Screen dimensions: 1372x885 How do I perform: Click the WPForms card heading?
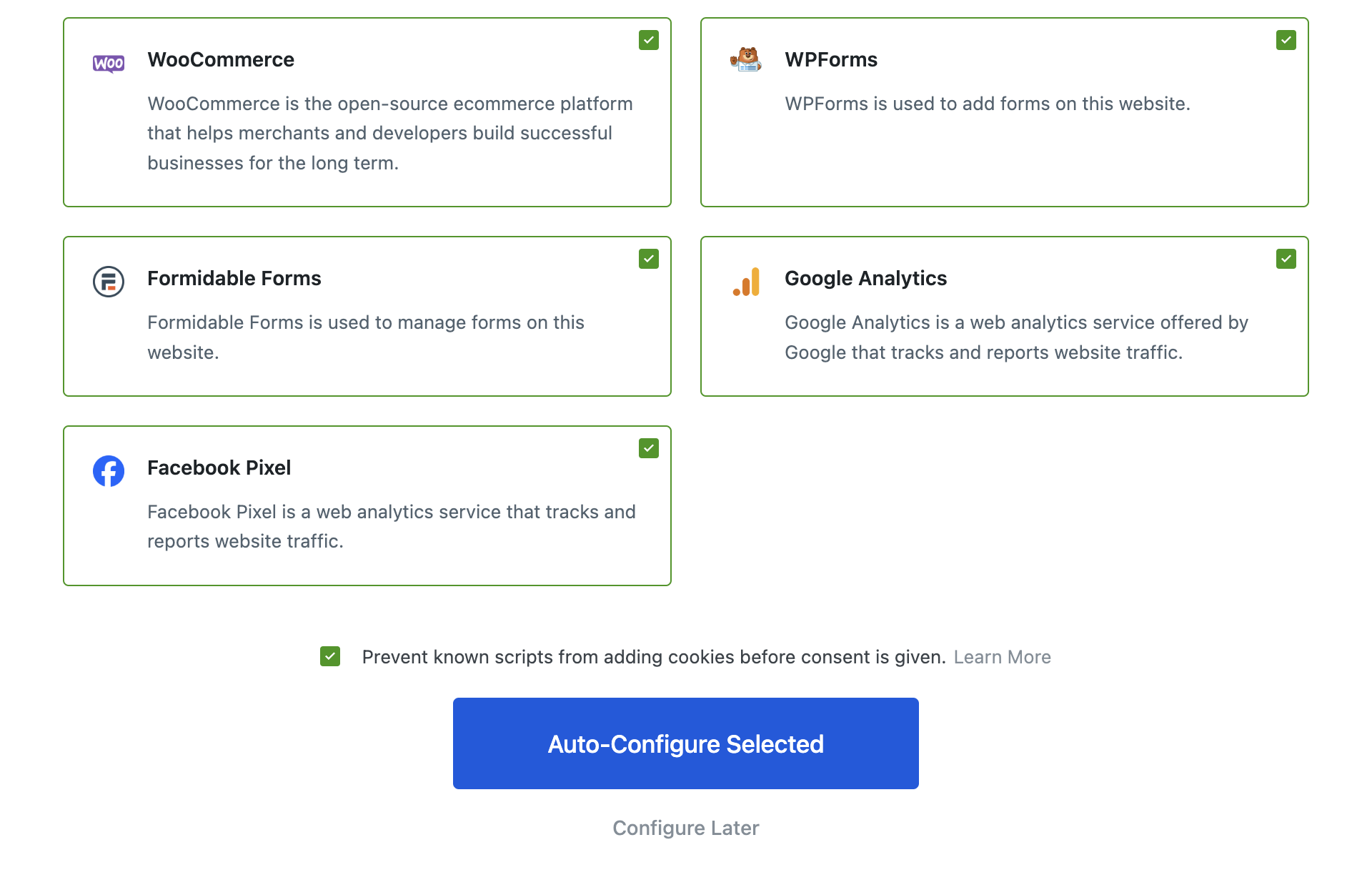pyautogui.click(x=831, y=59)
